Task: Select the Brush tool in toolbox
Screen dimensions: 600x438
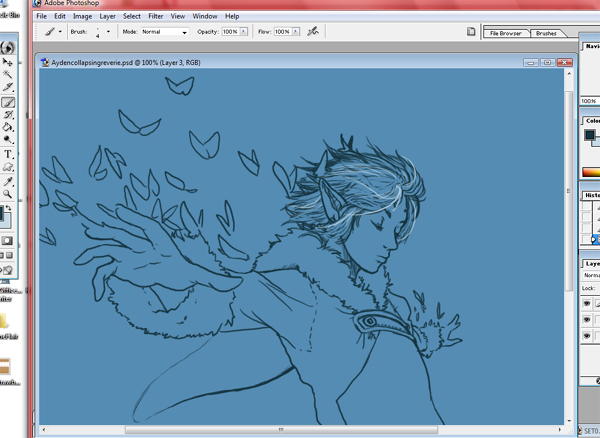Action: [x=8, y=102]
